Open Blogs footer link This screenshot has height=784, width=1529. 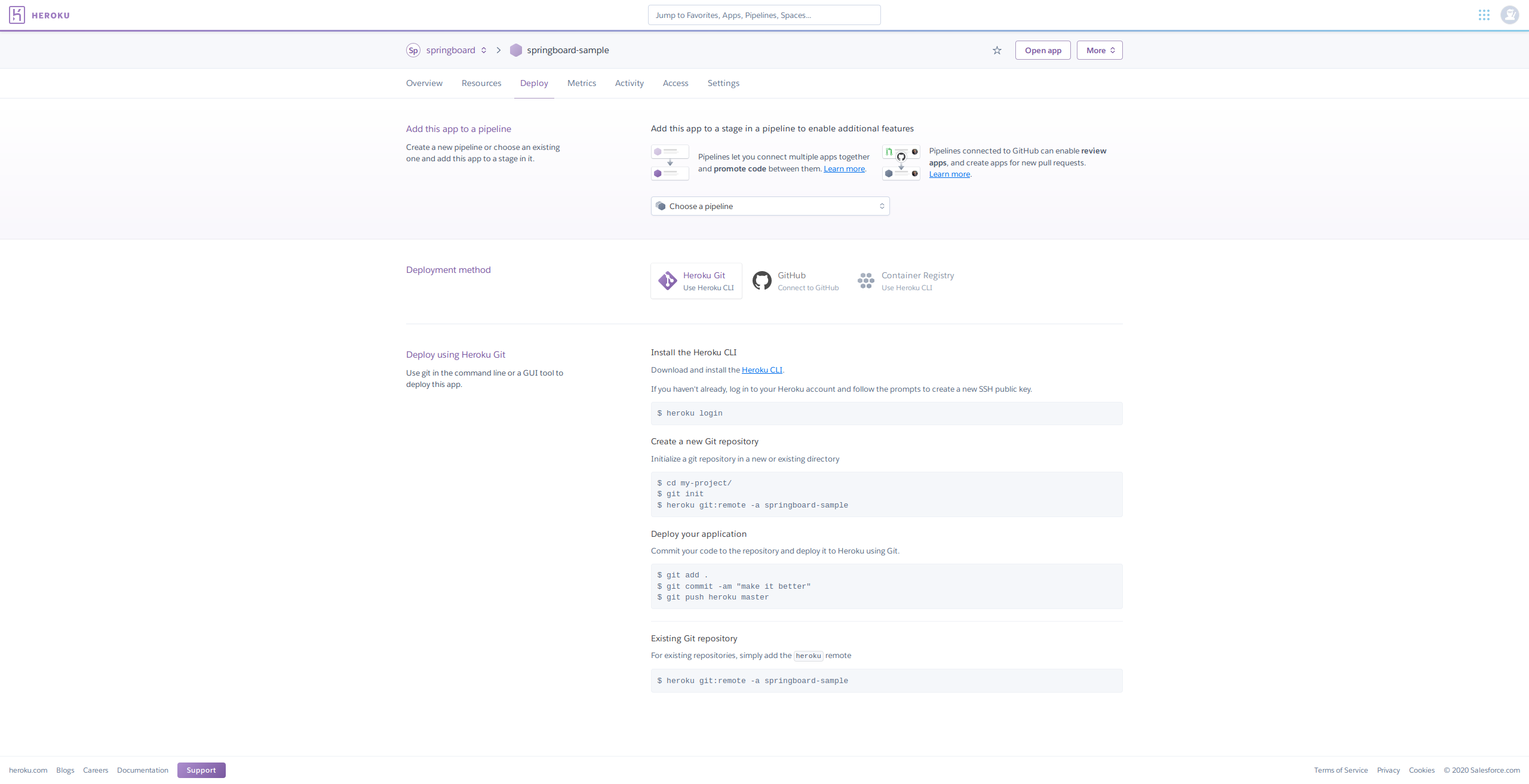[65, 770]
